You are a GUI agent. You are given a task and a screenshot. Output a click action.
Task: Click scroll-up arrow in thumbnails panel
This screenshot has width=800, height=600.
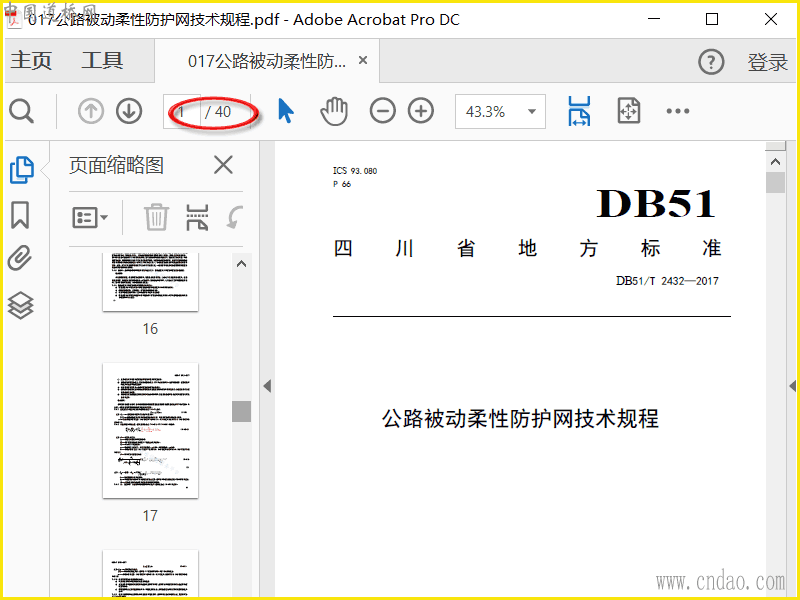tap(241, 264)
